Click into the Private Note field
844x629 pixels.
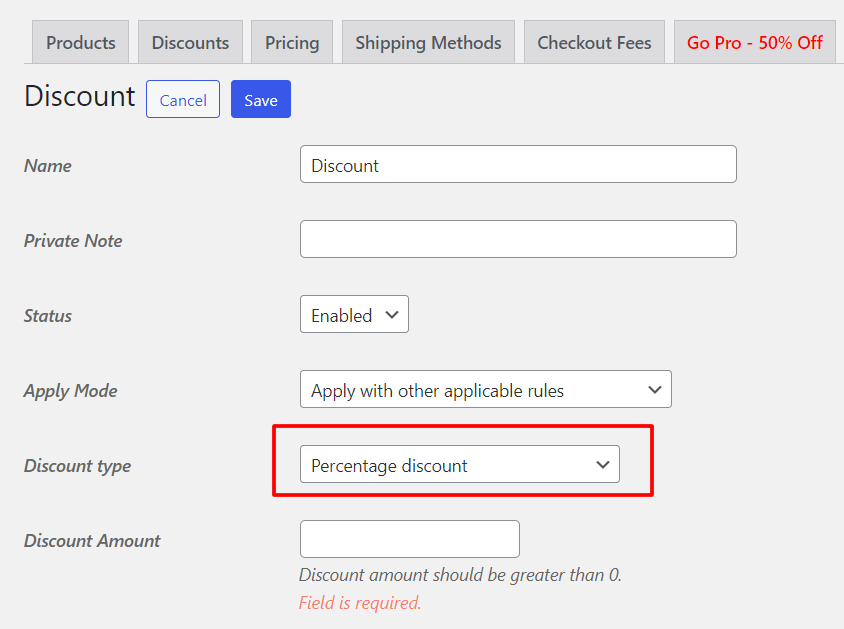pyautogui.click(x=518, y=239)
